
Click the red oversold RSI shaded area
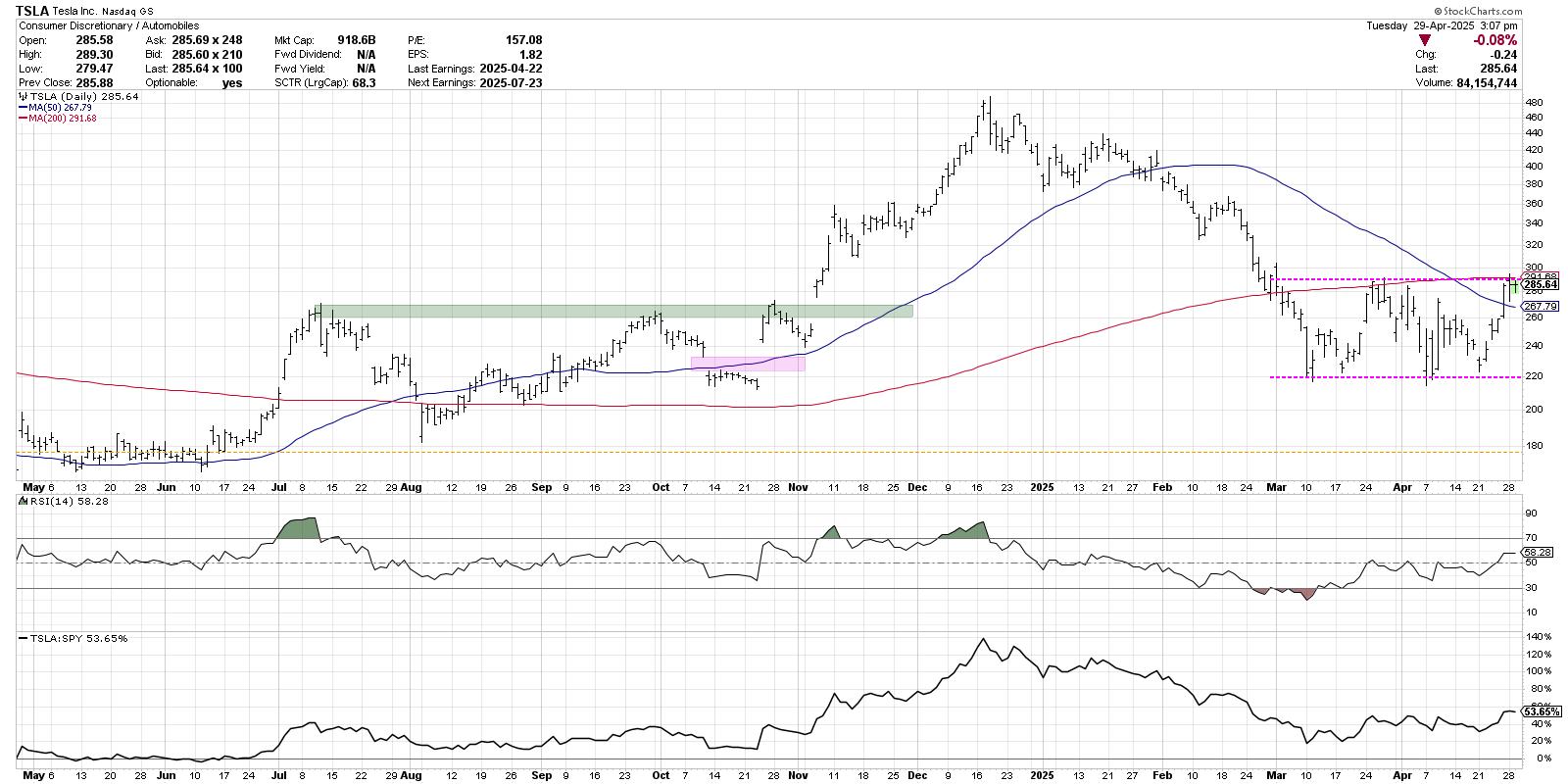point(1304,594)
